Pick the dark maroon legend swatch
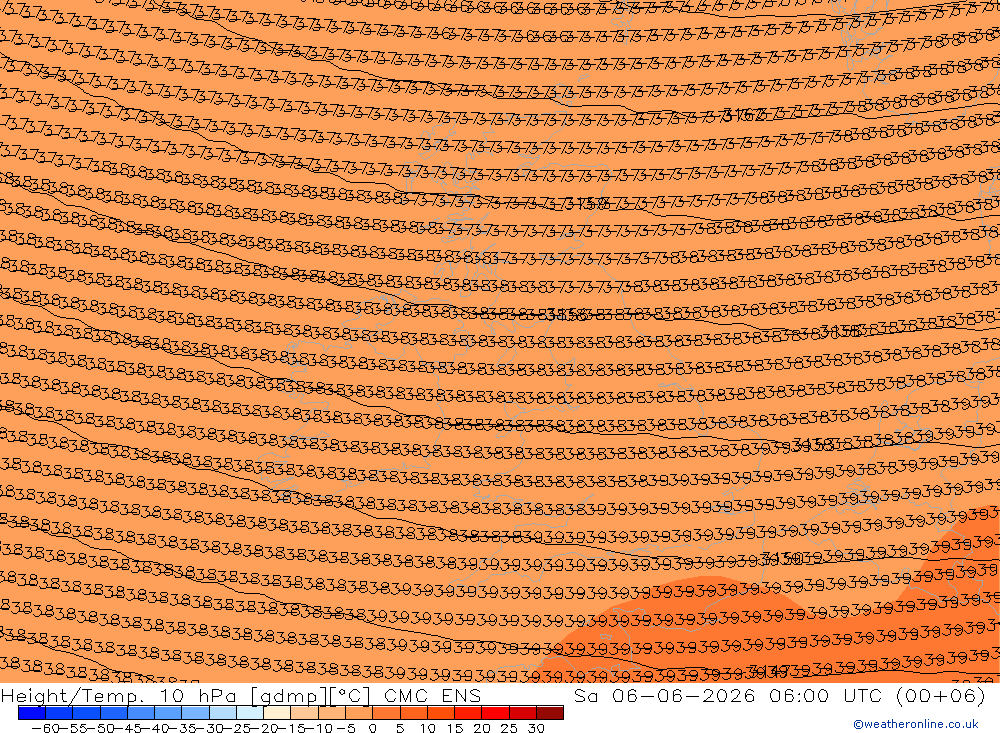Viewport: 1000px width, 733px height. (550, 713)
